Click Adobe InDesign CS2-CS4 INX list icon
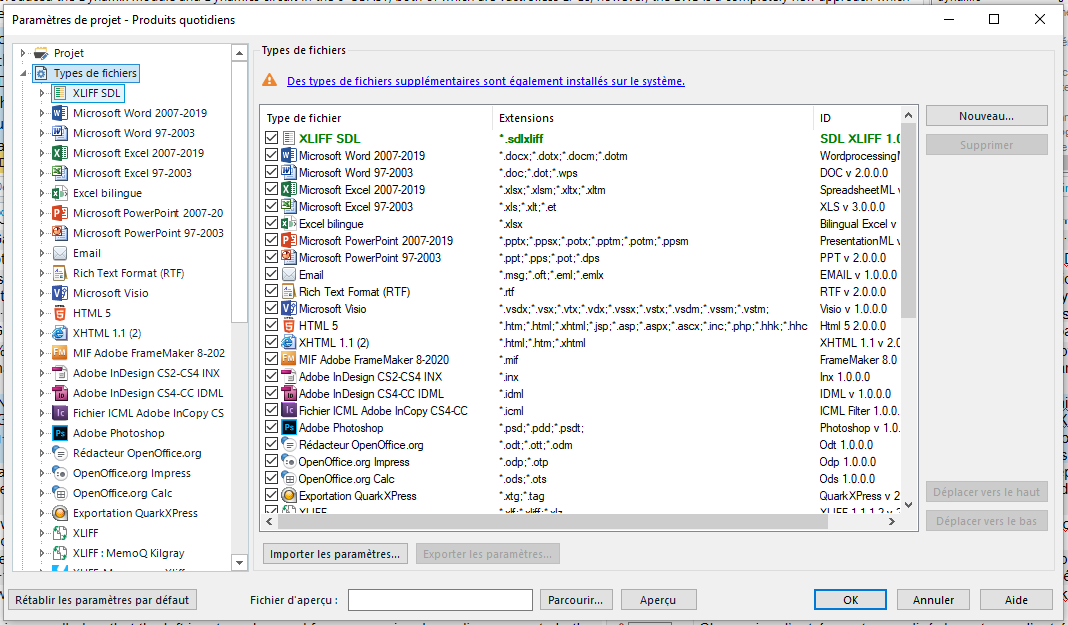Screen dimensions: 1068x625 [289, 376]
